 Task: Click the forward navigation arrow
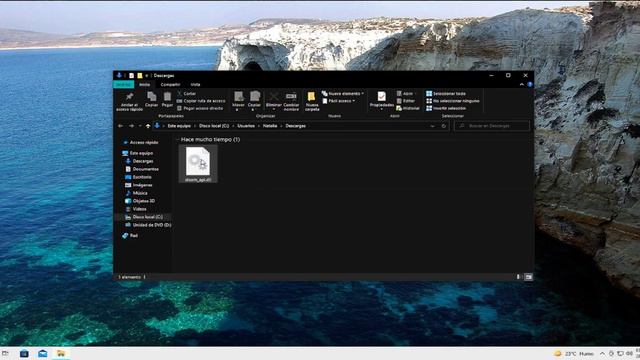click(x=131, y=126)
